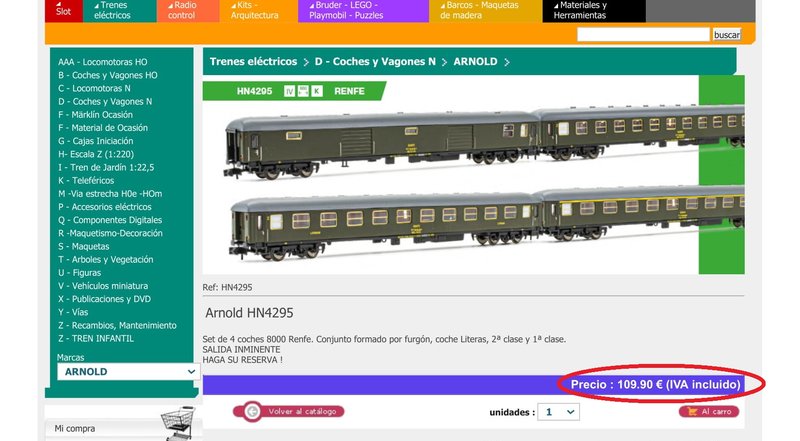Select K - Teleféricos category

pos(86,181)
